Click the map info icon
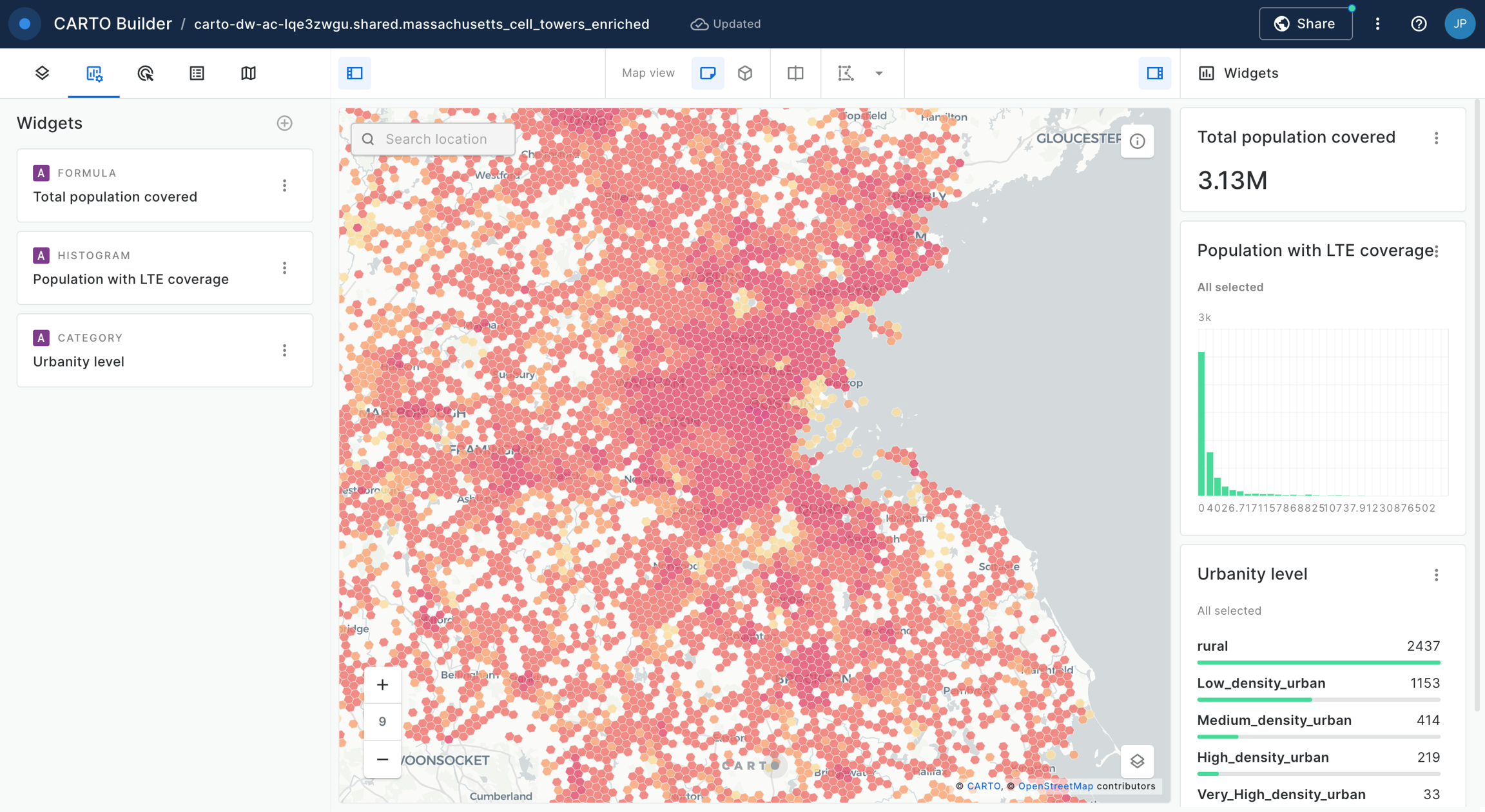The image size is (1485, 812). (x=1137, y=141)
